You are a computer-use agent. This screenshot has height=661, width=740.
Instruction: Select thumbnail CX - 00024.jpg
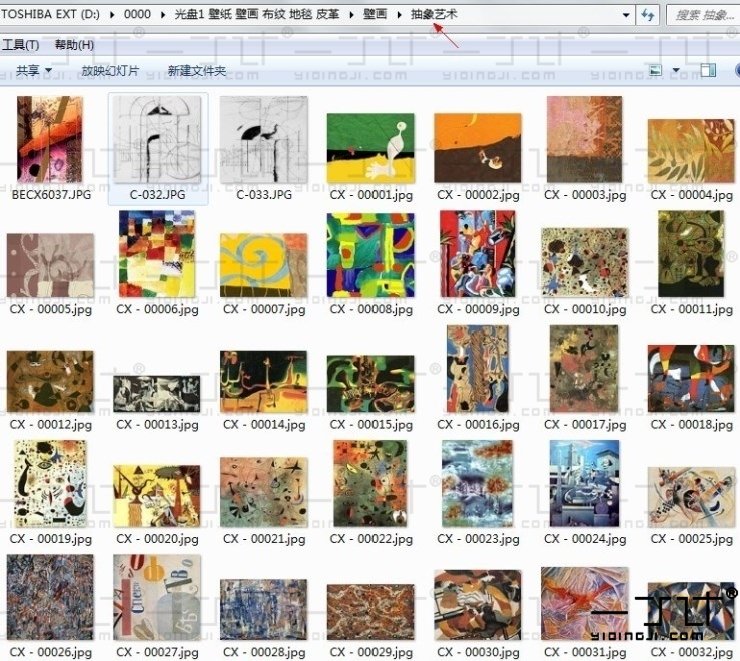click(x=584, y=484)
